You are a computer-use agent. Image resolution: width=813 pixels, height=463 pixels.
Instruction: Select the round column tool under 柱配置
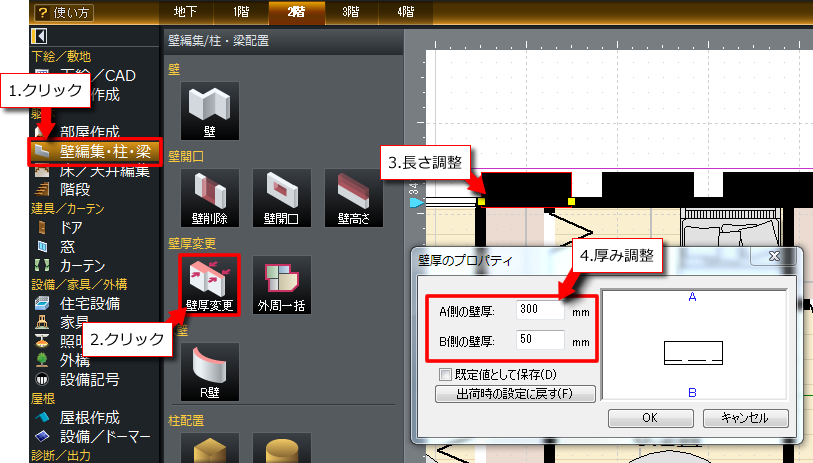pos(282,448)
